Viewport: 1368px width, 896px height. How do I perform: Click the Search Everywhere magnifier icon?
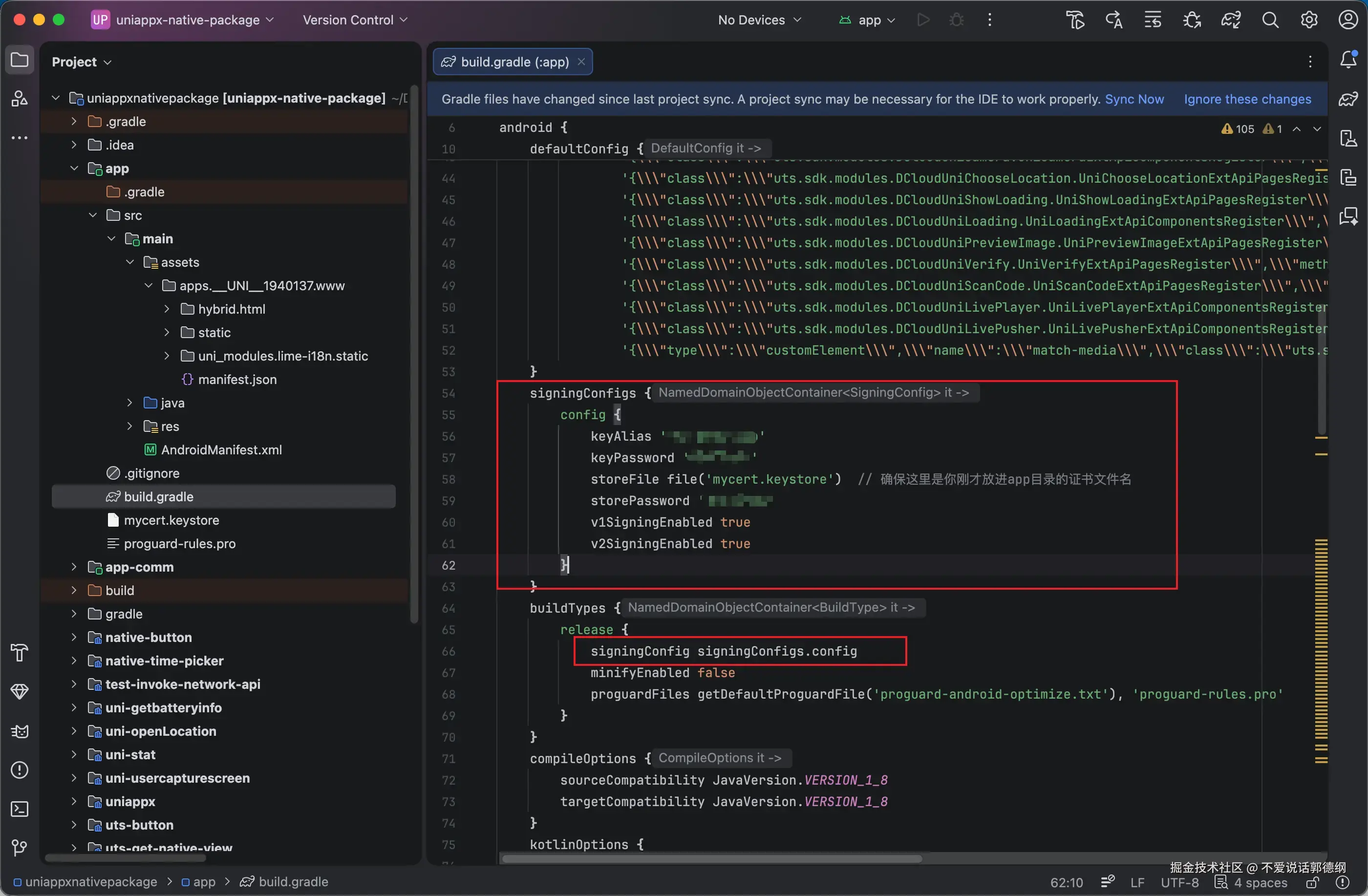1270,20
